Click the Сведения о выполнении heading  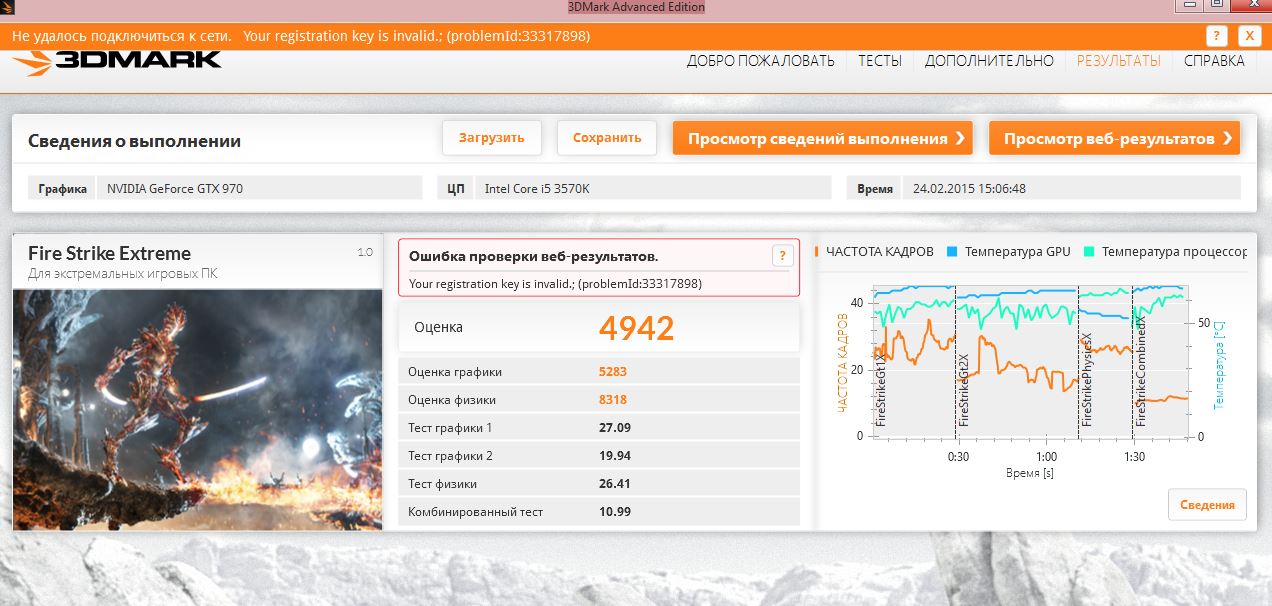coord(134,141)
